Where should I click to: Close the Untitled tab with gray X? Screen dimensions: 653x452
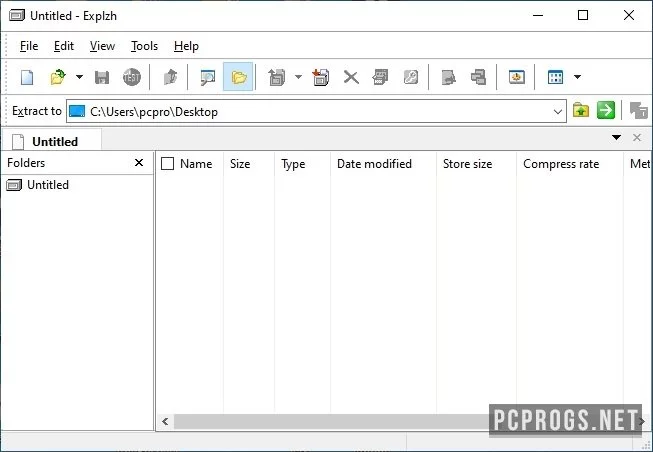click(637, 137)
